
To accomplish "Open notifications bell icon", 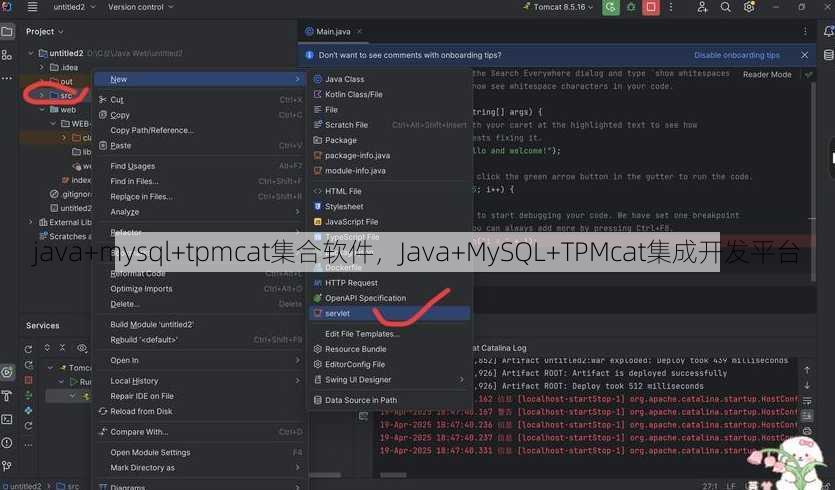I will click(829, 31).
